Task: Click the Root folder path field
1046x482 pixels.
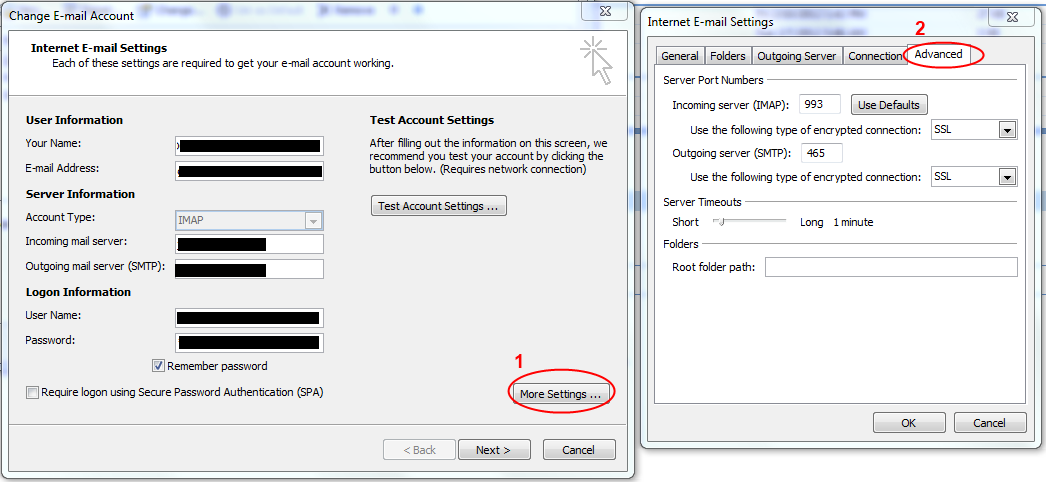Action: coord(890,267)
